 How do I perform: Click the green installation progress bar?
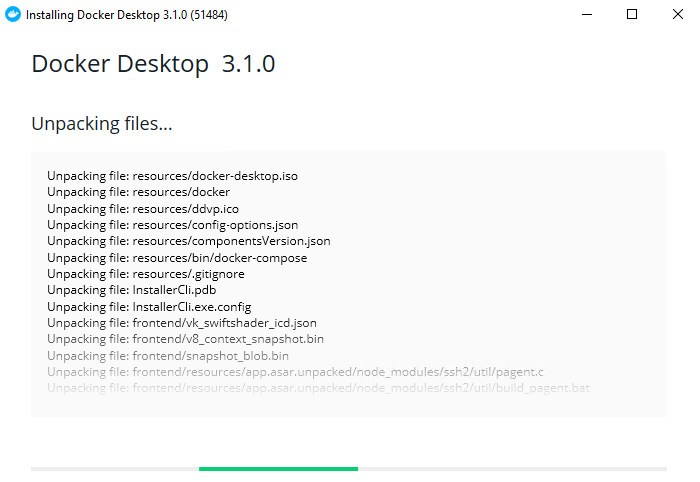point(278,469)
